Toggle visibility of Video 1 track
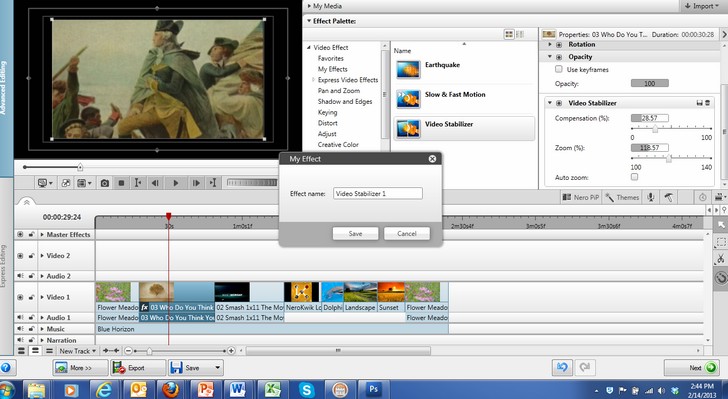The height and width of the screenshot is (399, 728). [x=20, y=297]
